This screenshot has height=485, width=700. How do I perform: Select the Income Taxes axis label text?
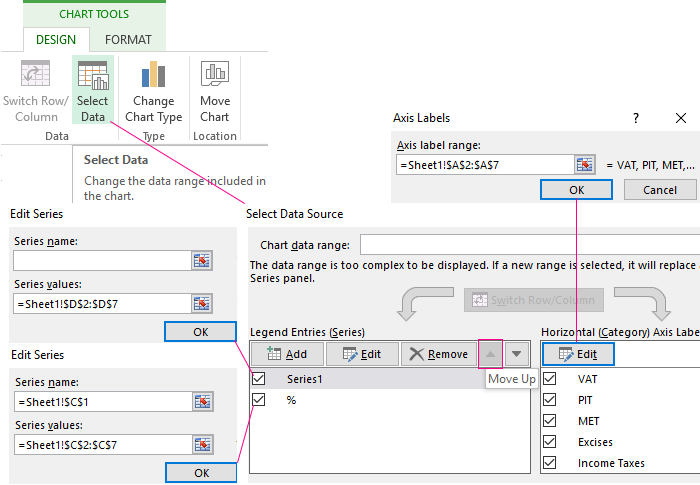click(611, 463)
